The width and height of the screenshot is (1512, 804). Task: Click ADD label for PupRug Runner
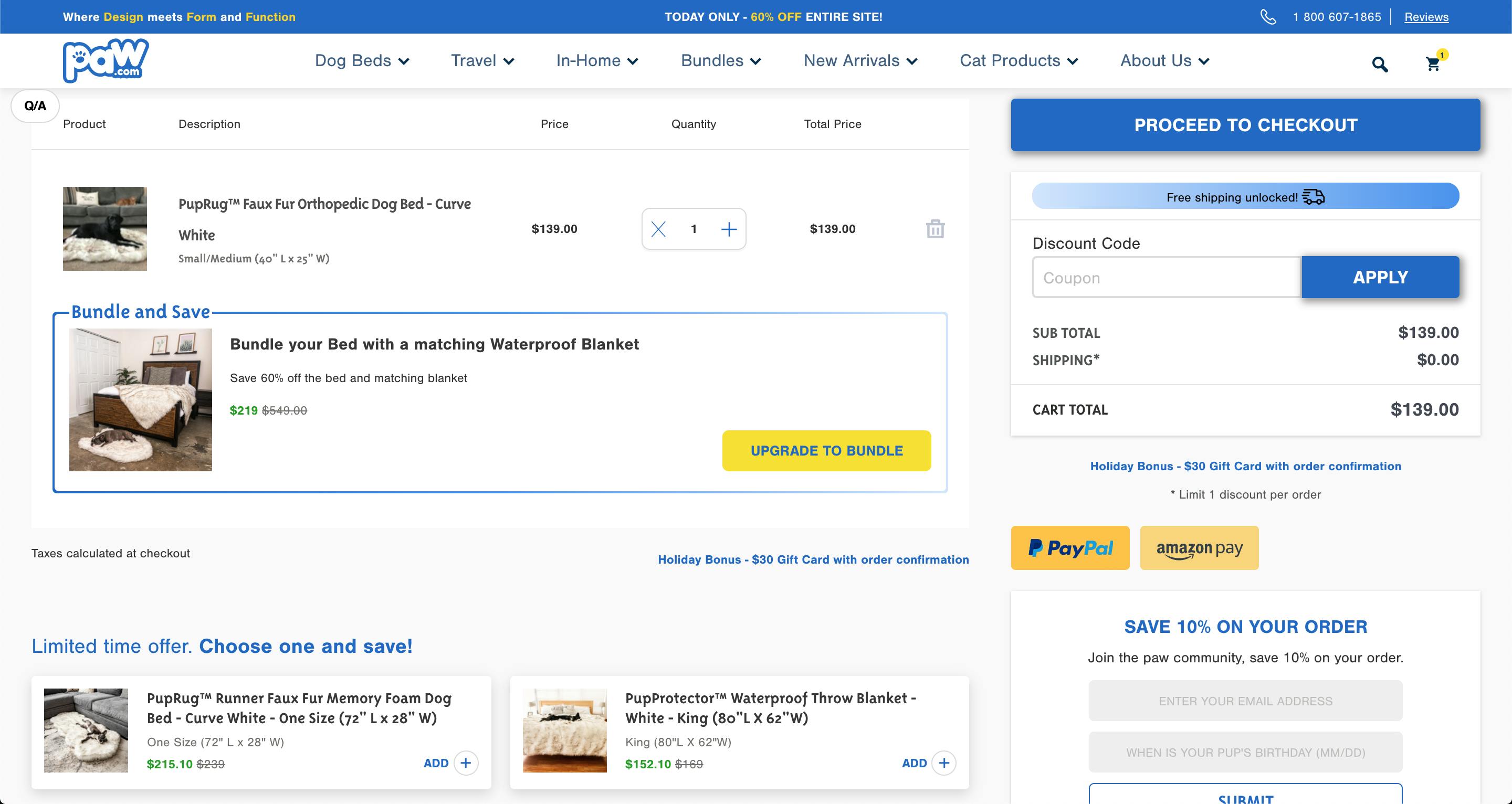point(436,763)
